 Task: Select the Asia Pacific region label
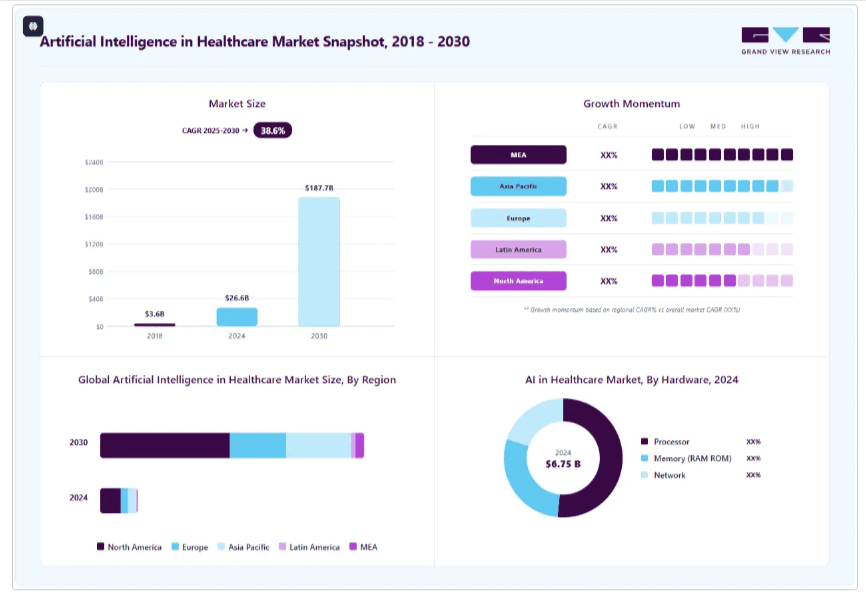tap(519, 186)
